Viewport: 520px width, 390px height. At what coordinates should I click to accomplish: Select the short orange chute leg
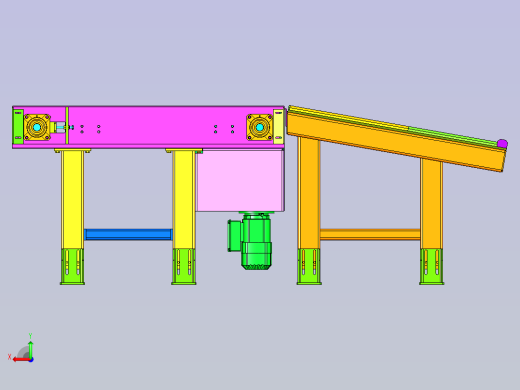pyautogui.click(x=432, y=204)
